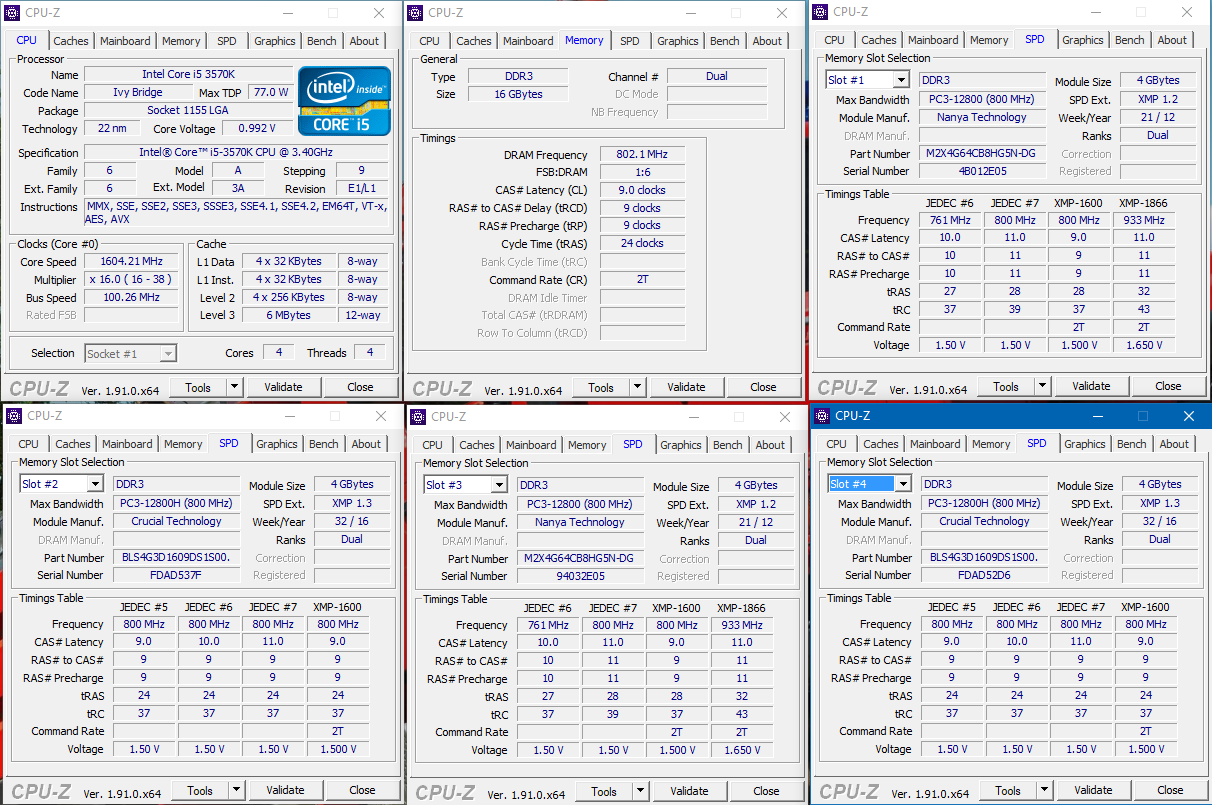Expand the Slot #4 memory slot dropdown
Image resolution: width=1212 pixels, height=805 pixels.
[904, 484]
